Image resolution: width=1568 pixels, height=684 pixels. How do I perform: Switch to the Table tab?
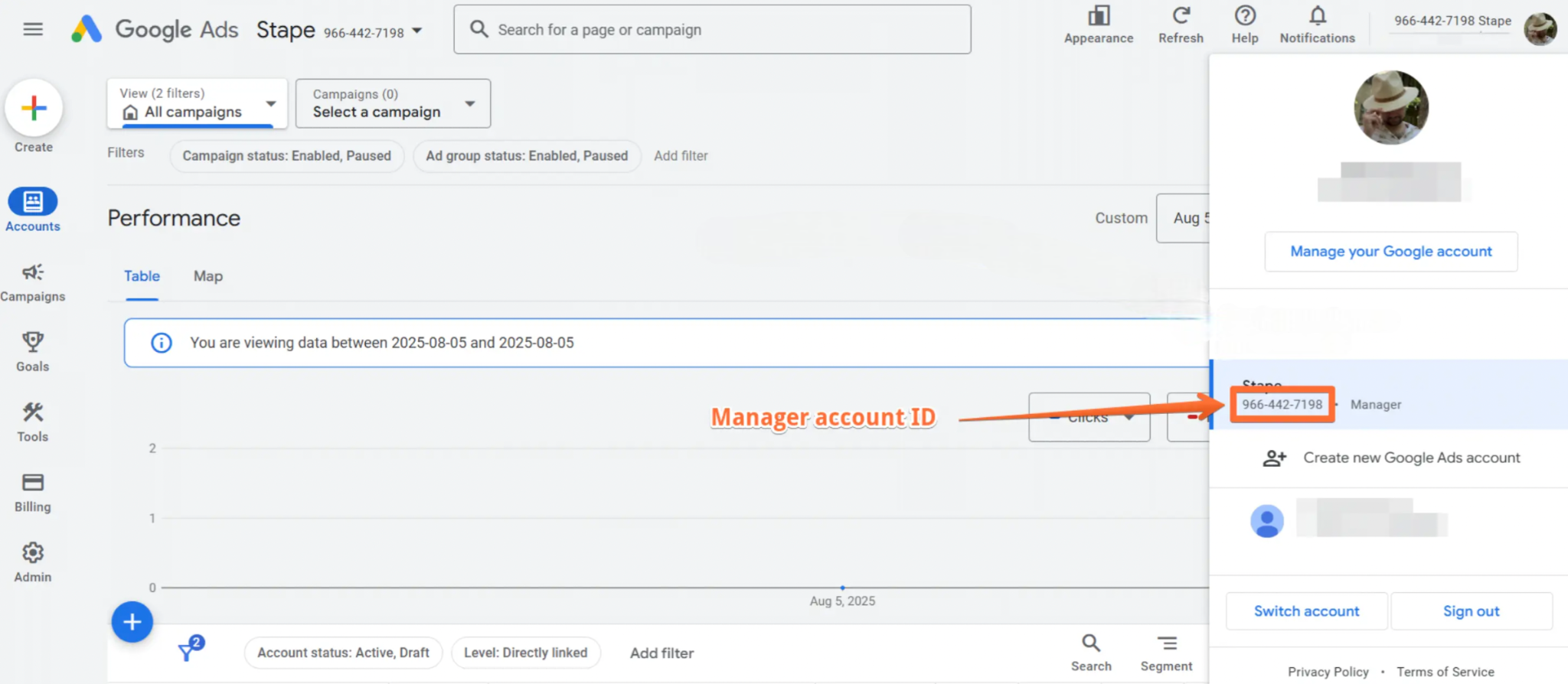click(142, 276)
